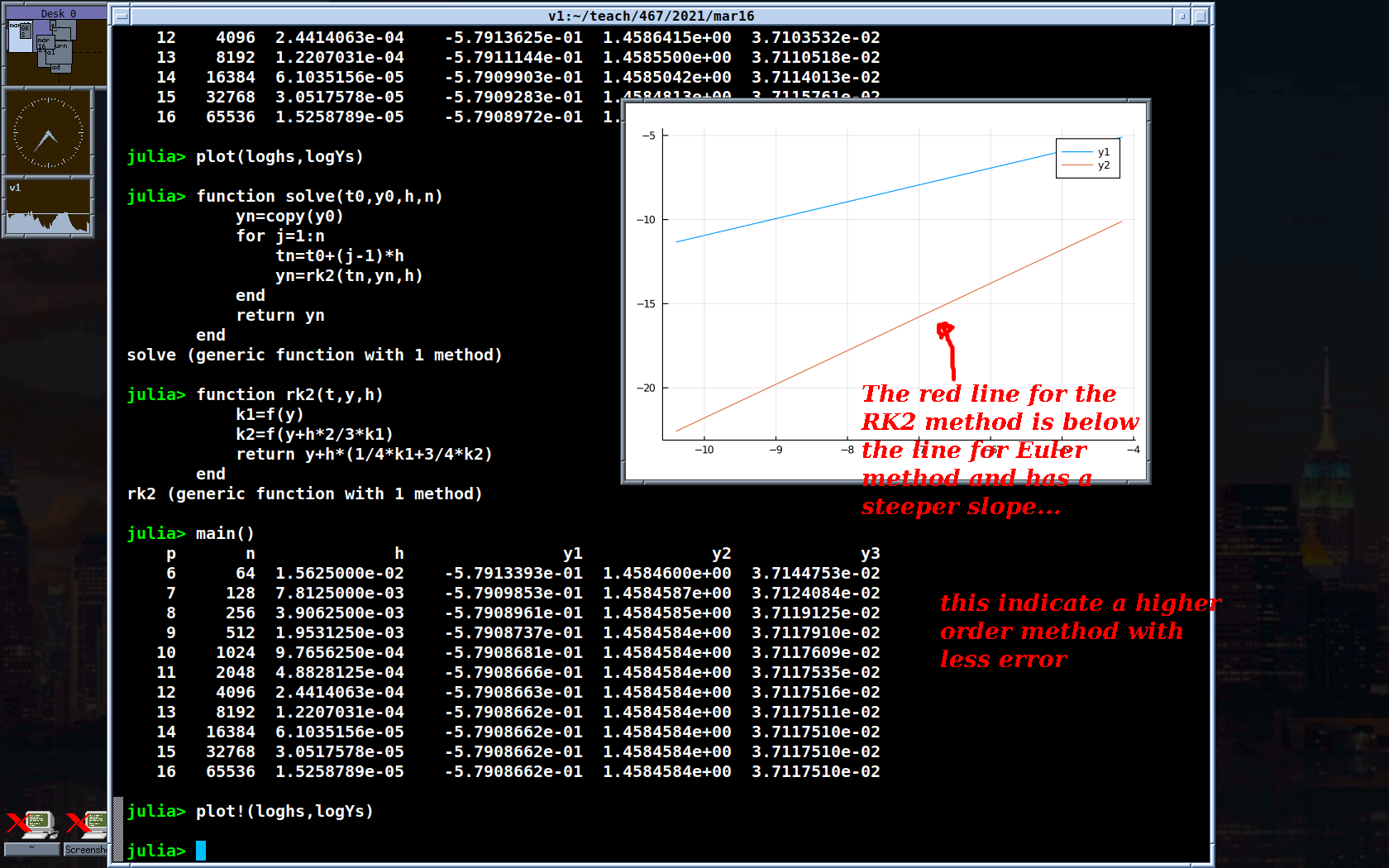Click the terminal's left scrollbar thumb

click(x=118, y=827)
